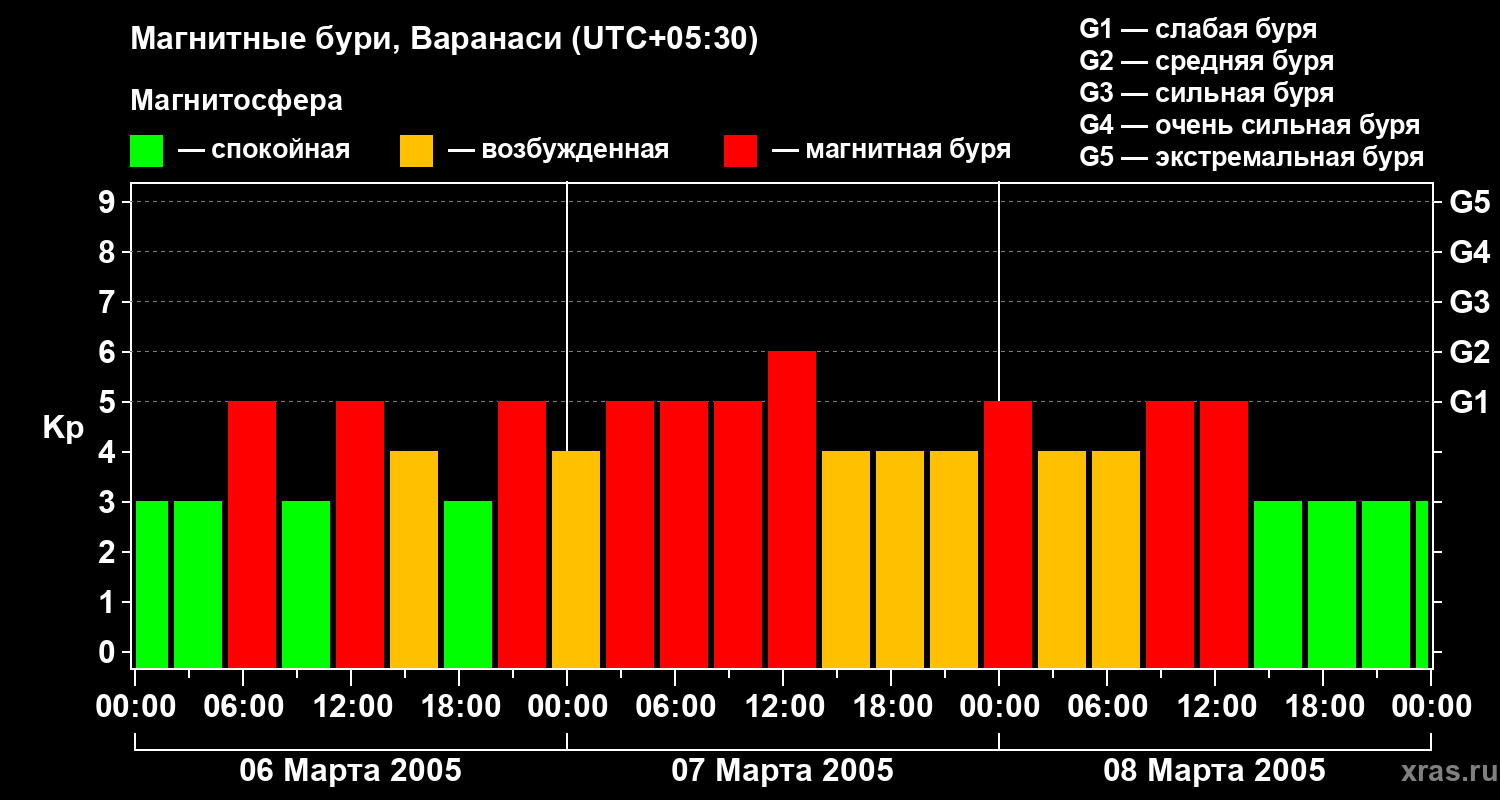
Task: Select the narrow green bar at chart's start
Action: coord(152,585)
